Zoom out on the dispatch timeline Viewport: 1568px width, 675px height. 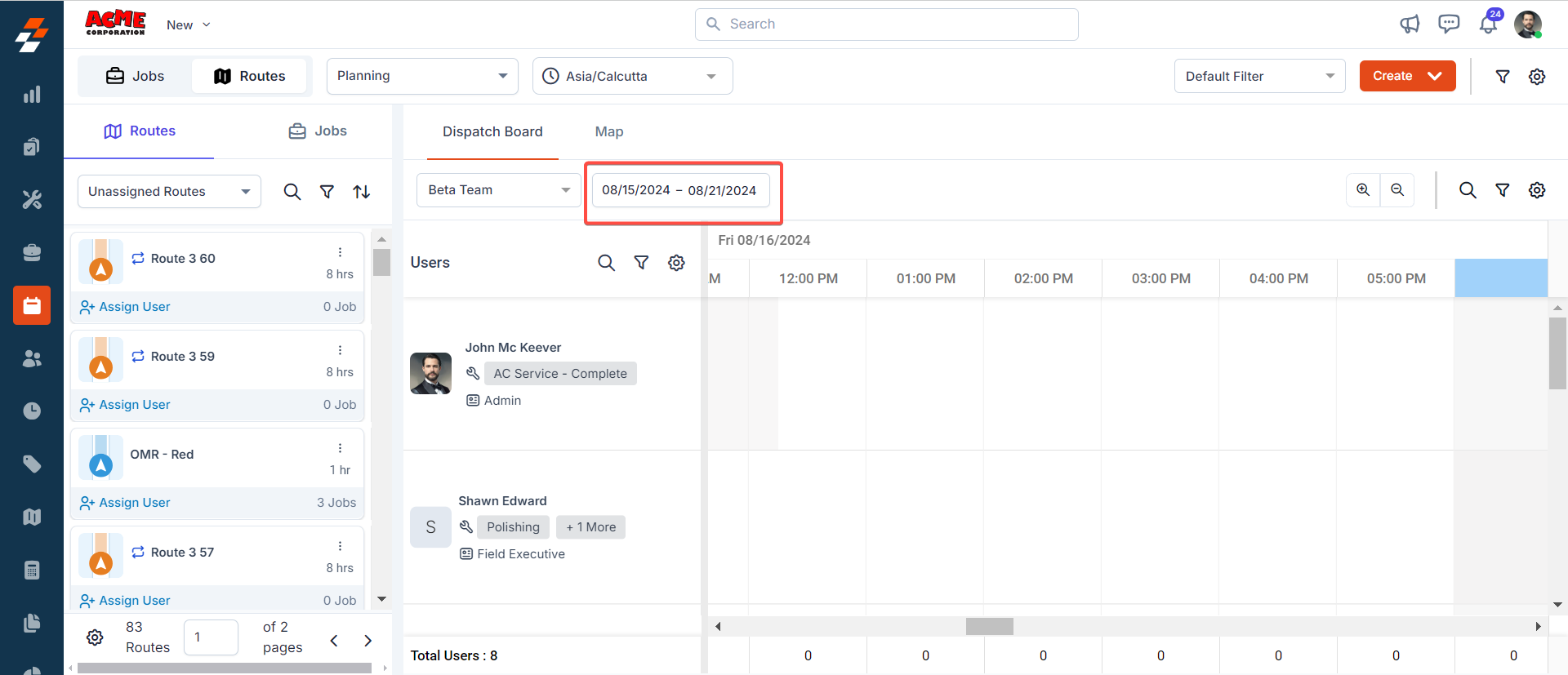tap(1397, 190)
